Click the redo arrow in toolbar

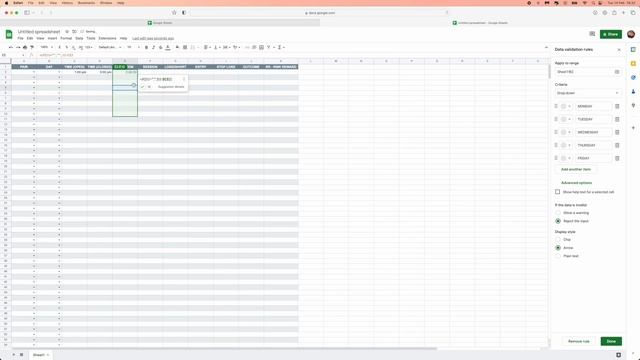18,47
